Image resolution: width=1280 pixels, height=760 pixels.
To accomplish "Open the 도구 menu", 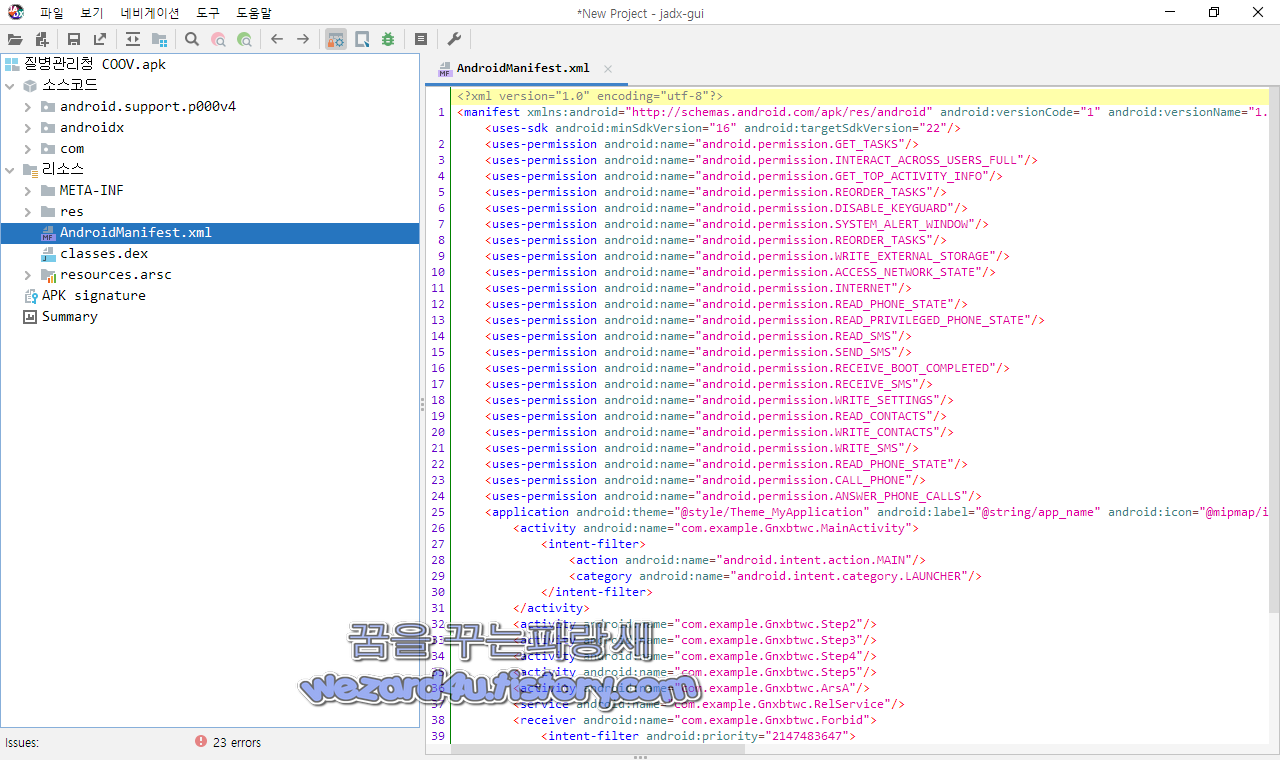I will click(208, 13).
